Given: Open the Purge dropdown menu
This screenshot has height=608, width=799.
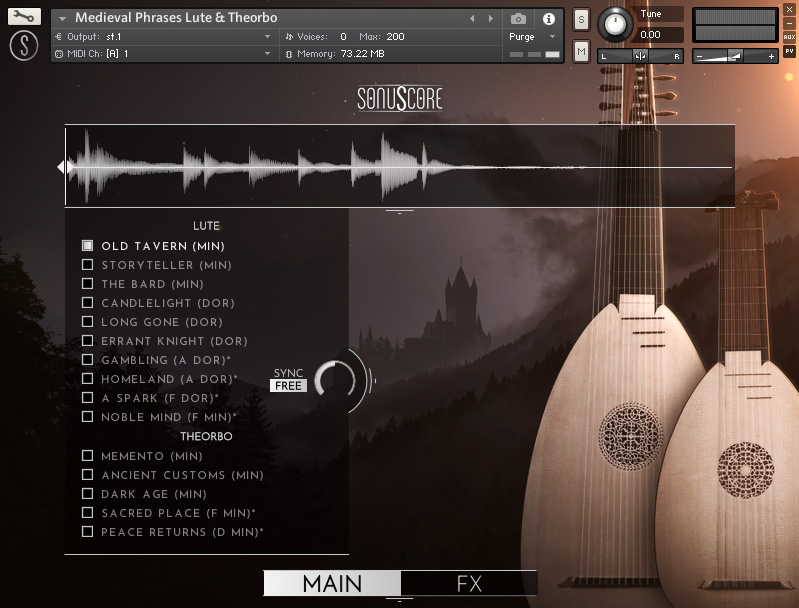Looking at the screenshot, I should [x=532, y=37].
